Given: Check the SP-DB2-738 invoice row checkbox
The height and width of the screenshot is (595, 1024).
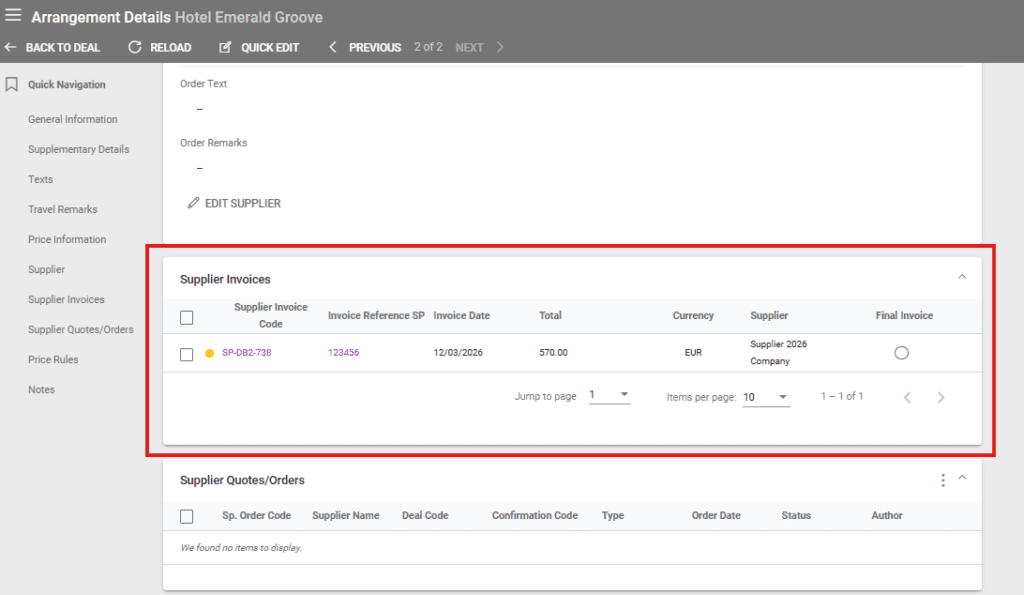Looking at the screenshot, I should coord(186,353).
